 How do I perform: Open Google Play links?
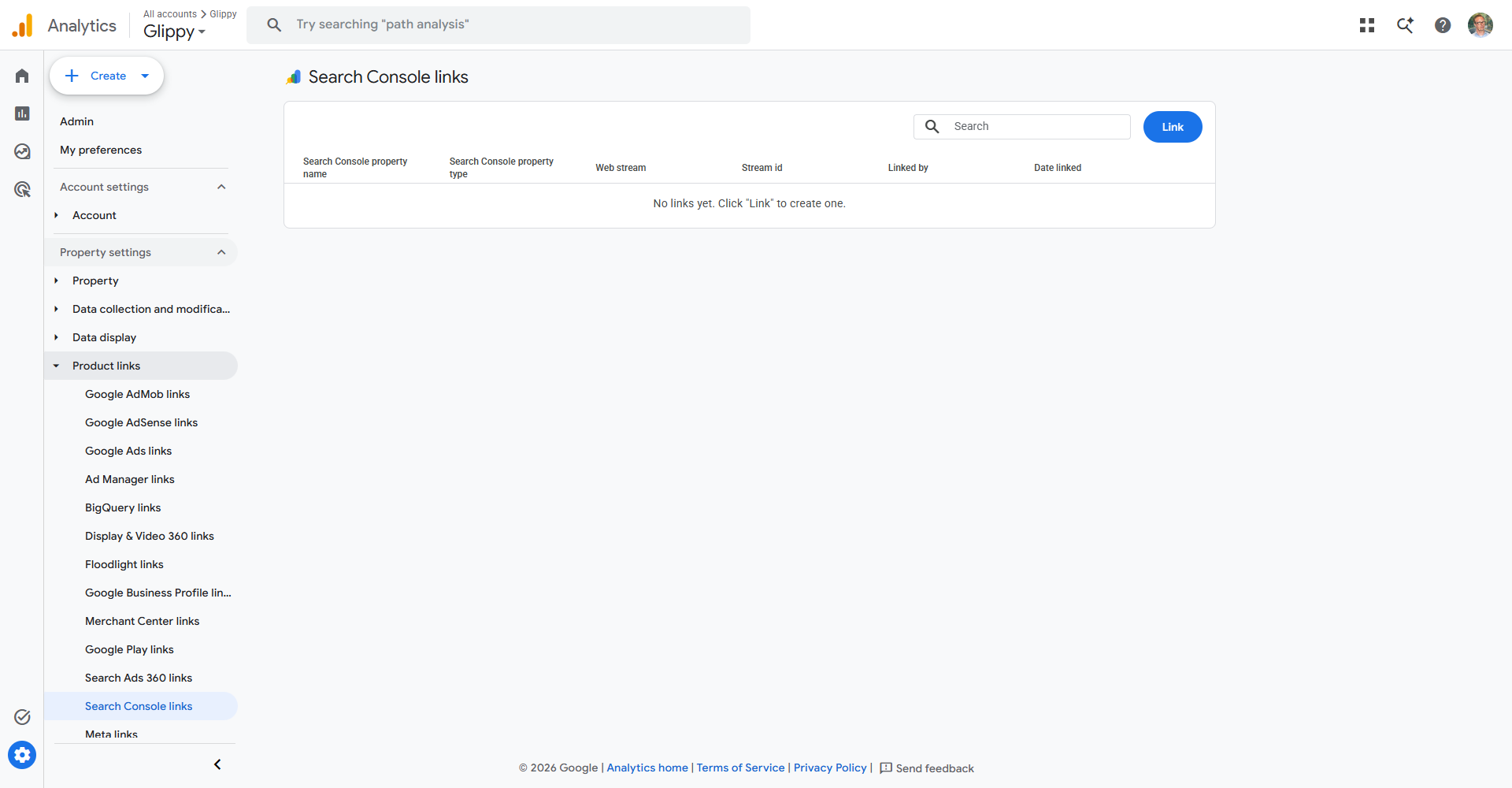(x=129, y=649)
